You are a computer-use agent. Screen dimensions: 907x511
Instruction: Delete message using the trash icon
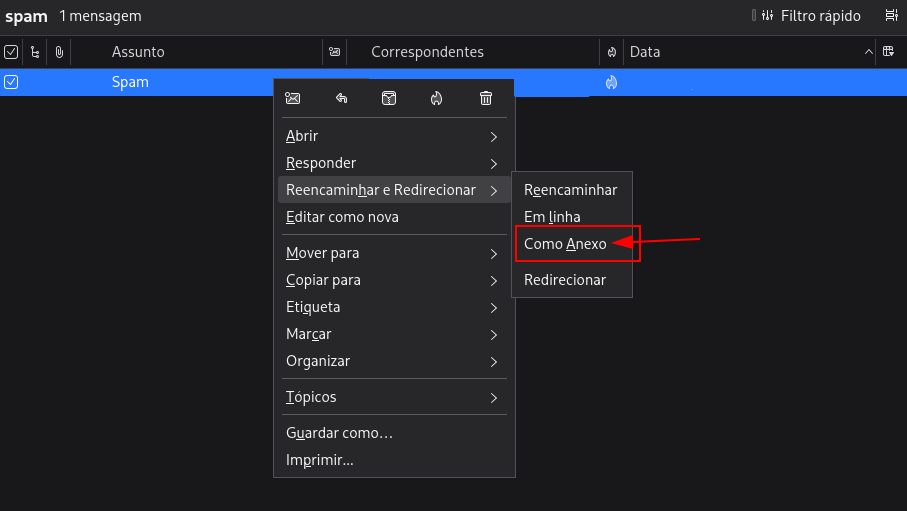[486, 98]
